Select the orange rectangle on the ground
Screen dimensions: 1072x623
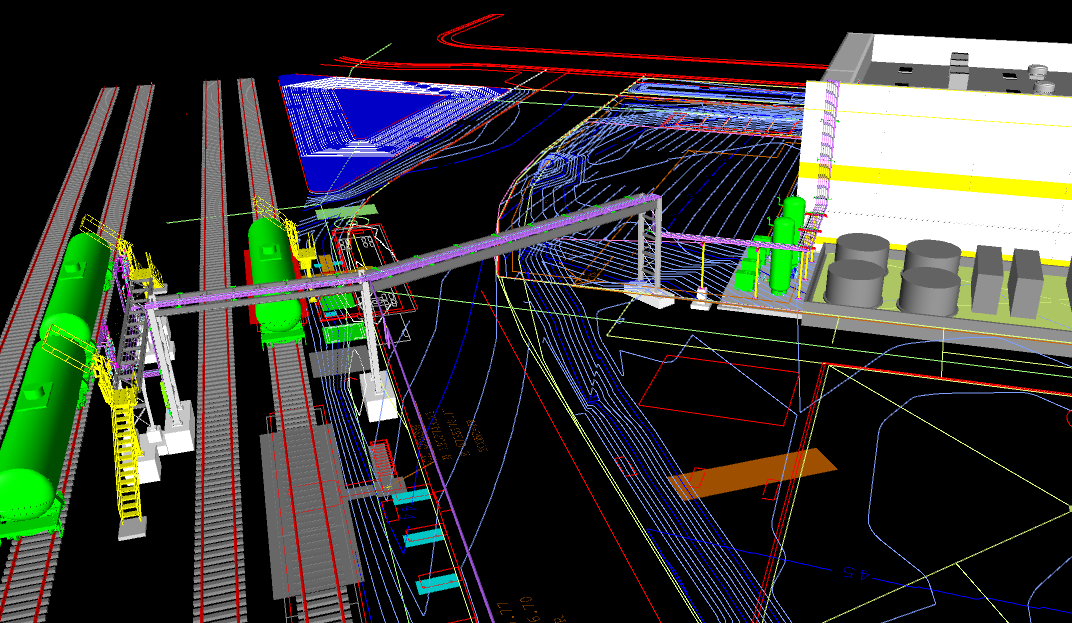pos(751,472)
